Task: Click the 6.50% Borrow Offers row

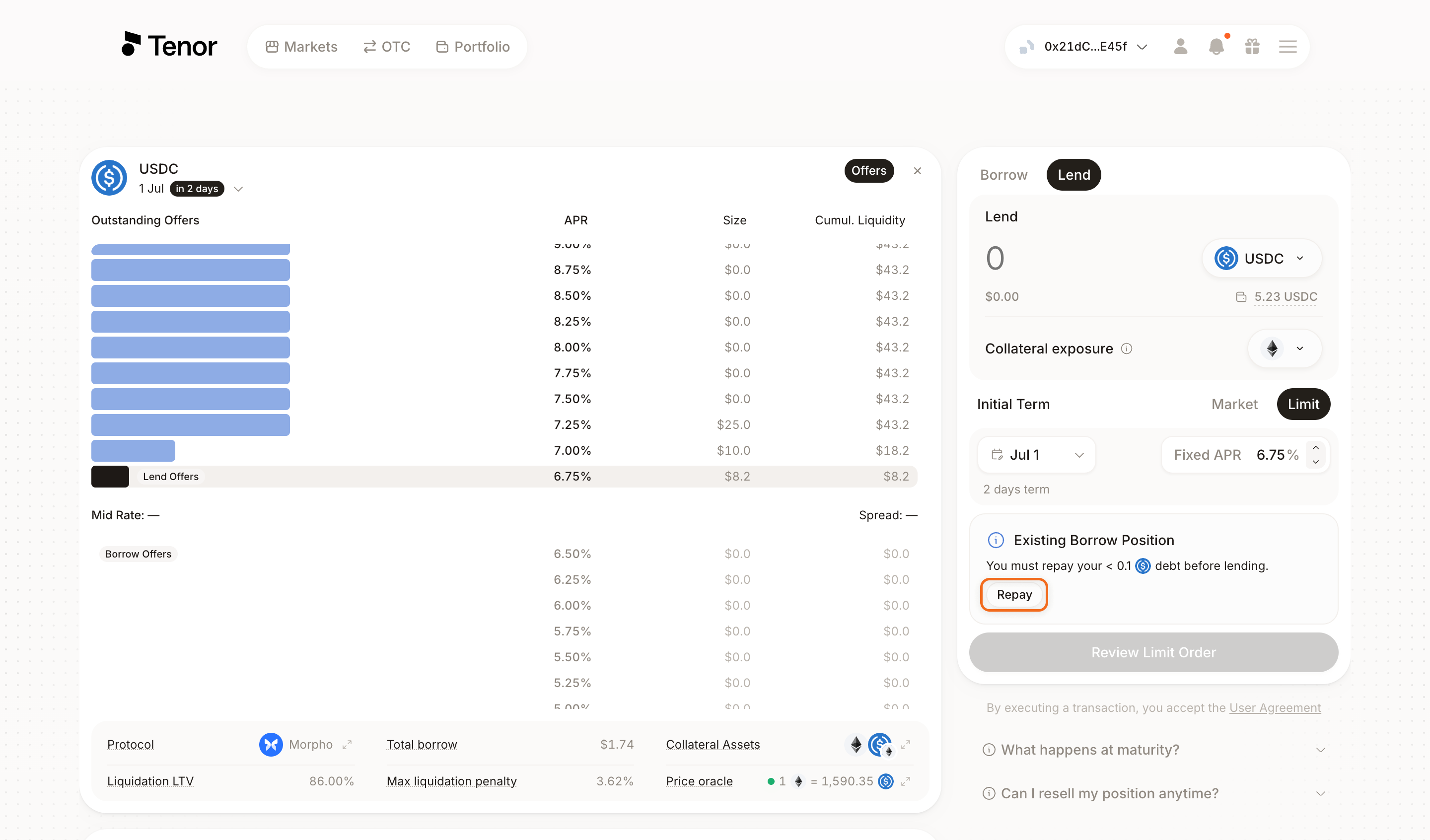Action: pos(504,554)
